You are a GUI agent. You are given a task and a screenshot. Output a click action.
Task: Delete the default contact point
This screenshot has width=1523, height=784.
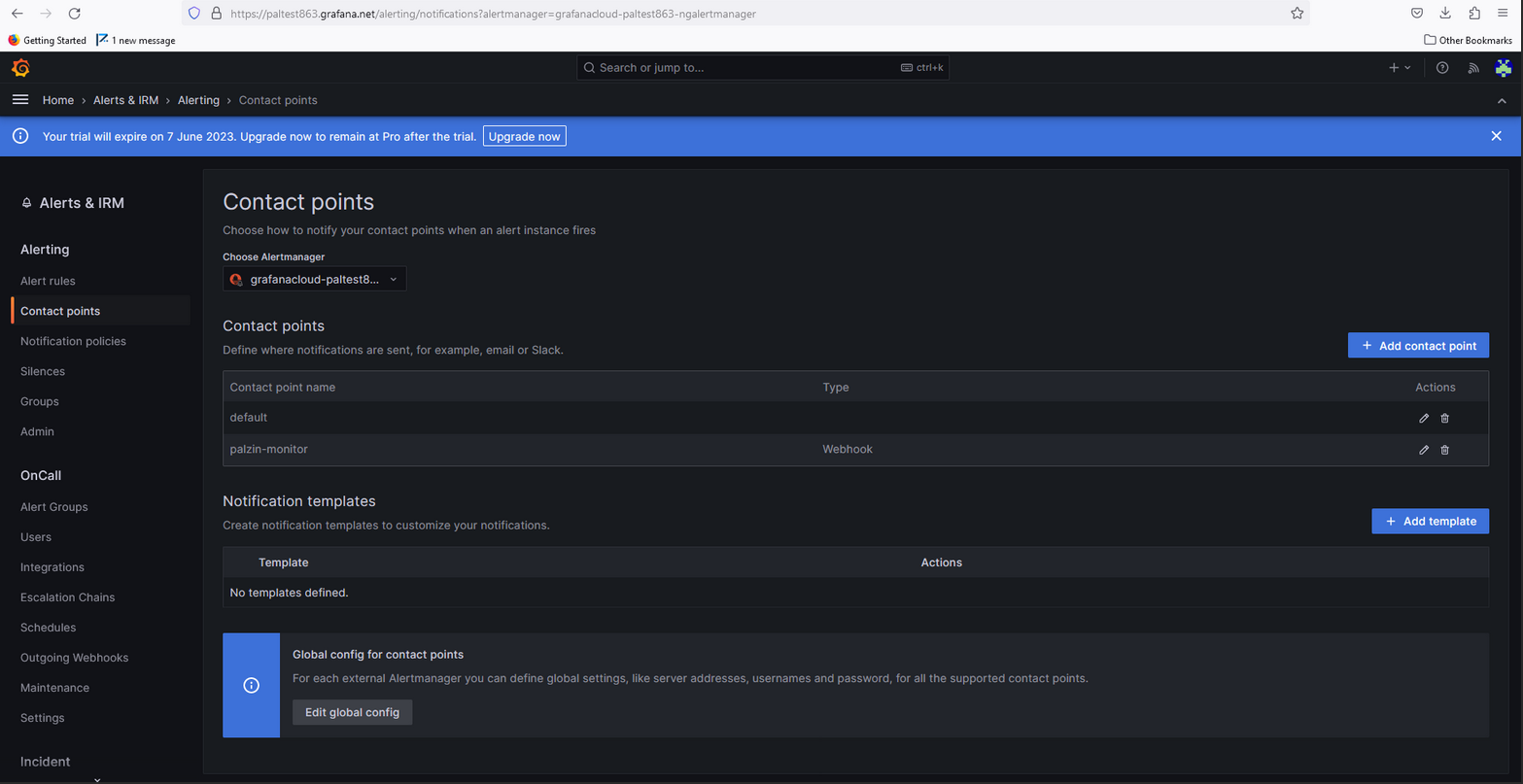point(1444,418)
